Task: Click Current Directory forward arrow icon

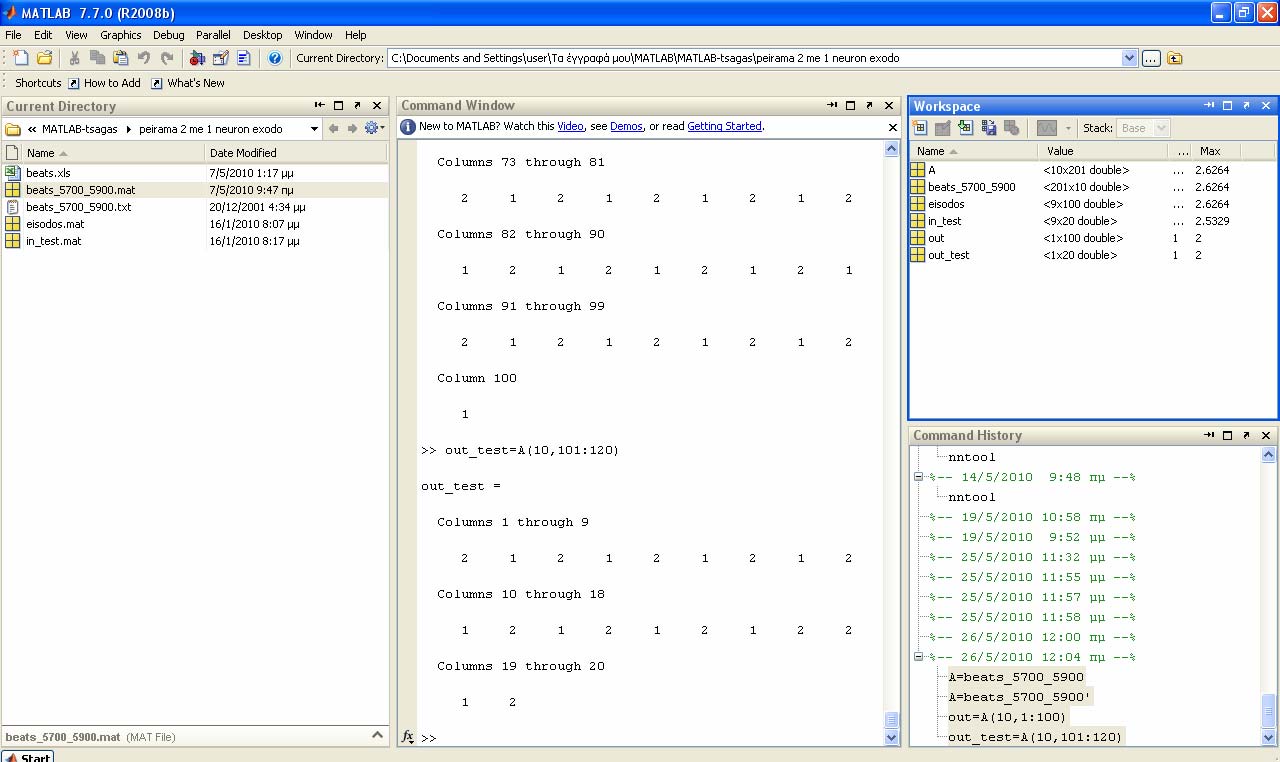Action: [x=352, y=128]
